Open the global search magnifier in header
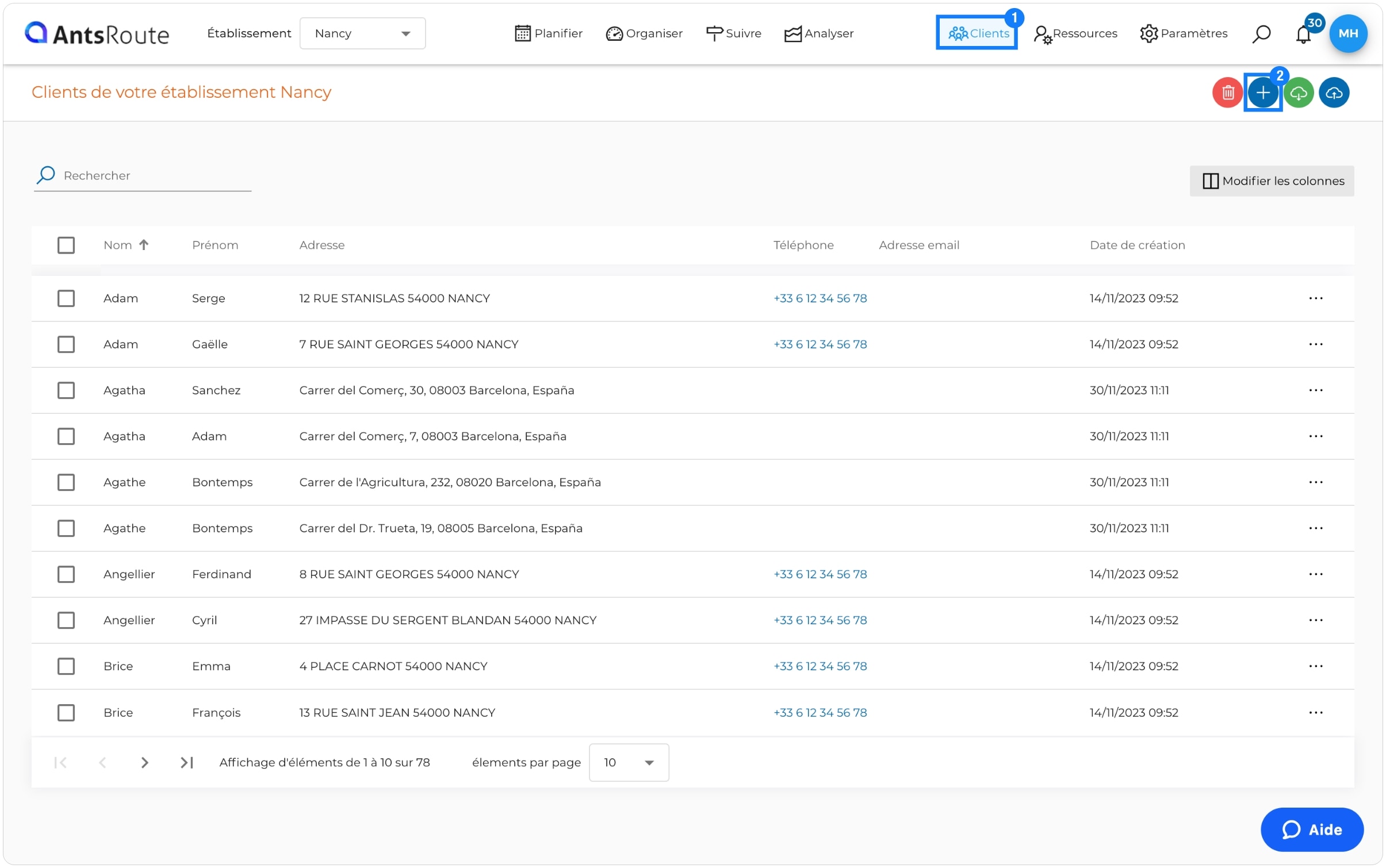 coord(1261,34)
